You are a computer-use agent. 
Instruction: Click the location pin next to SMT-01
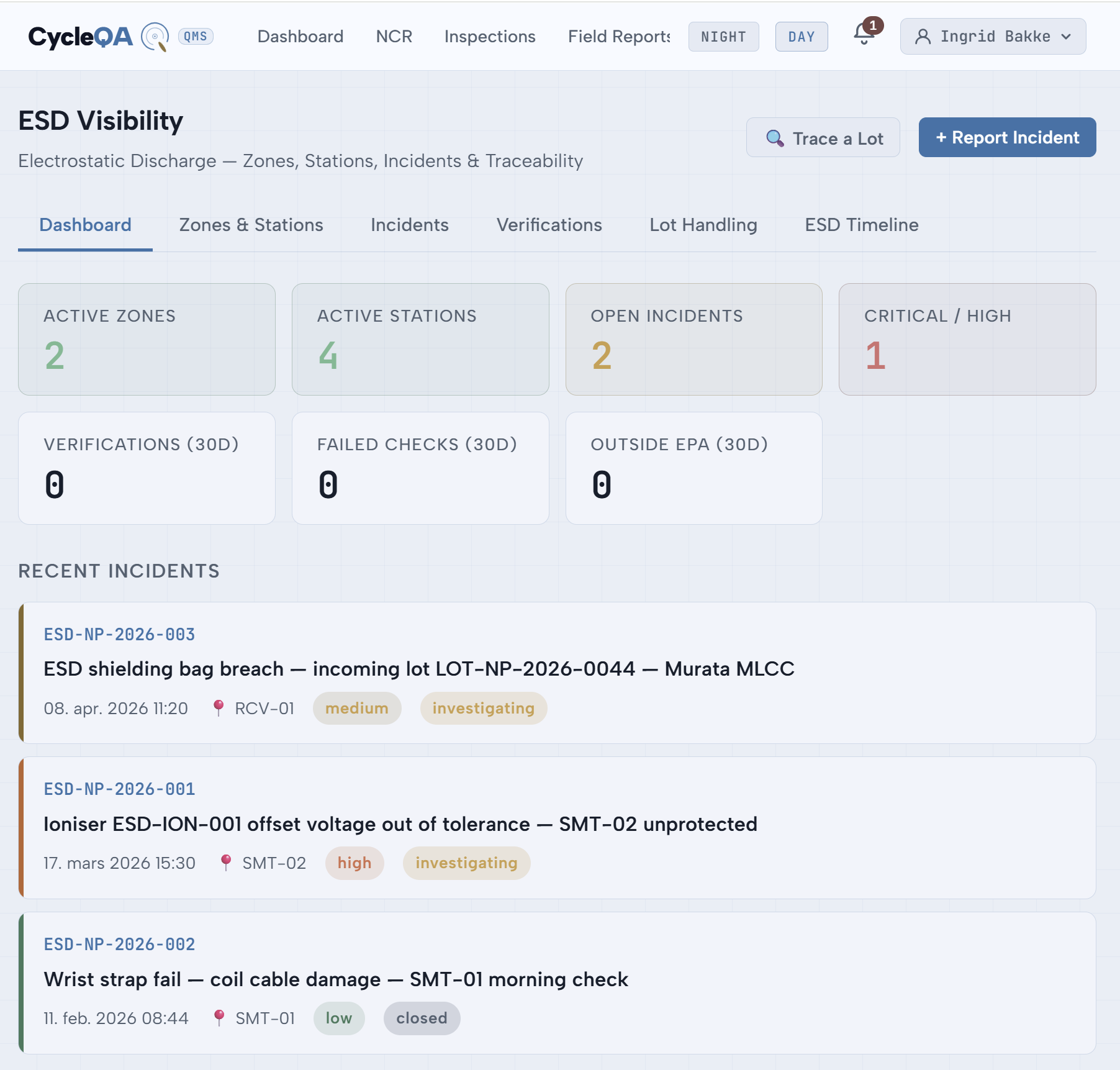point(219,1018)
